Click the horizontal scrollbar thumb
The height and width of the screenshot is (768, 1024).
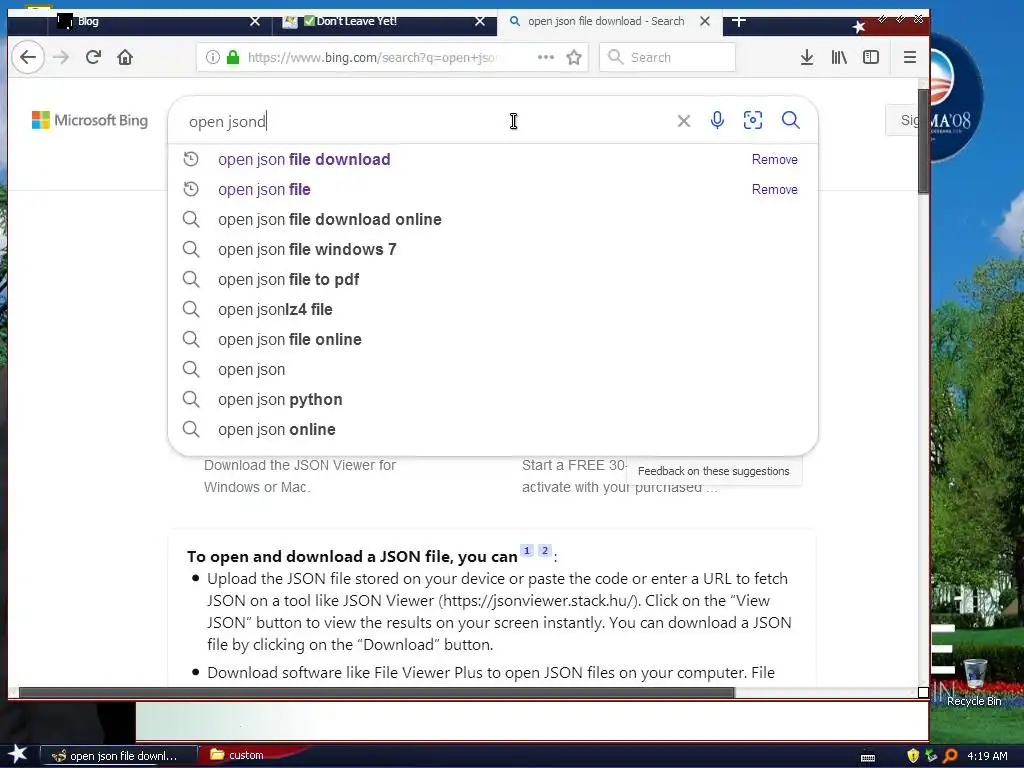[377, 692]
